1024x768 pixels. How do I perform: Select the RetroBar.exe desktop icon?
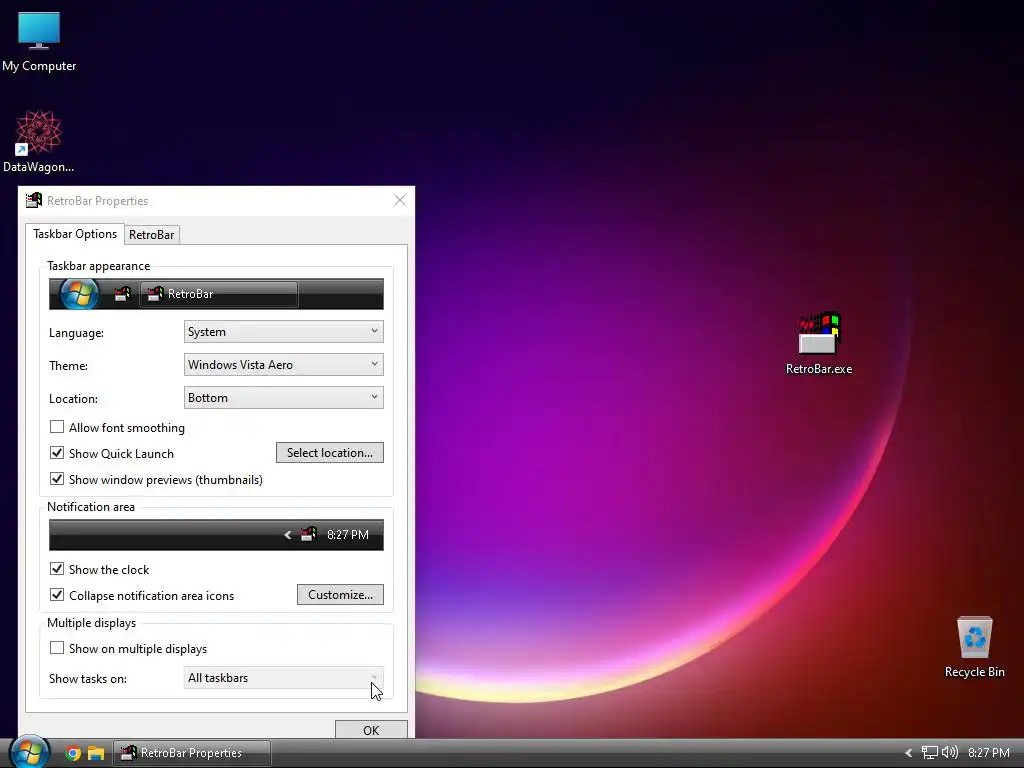click(x=819, y=344)
